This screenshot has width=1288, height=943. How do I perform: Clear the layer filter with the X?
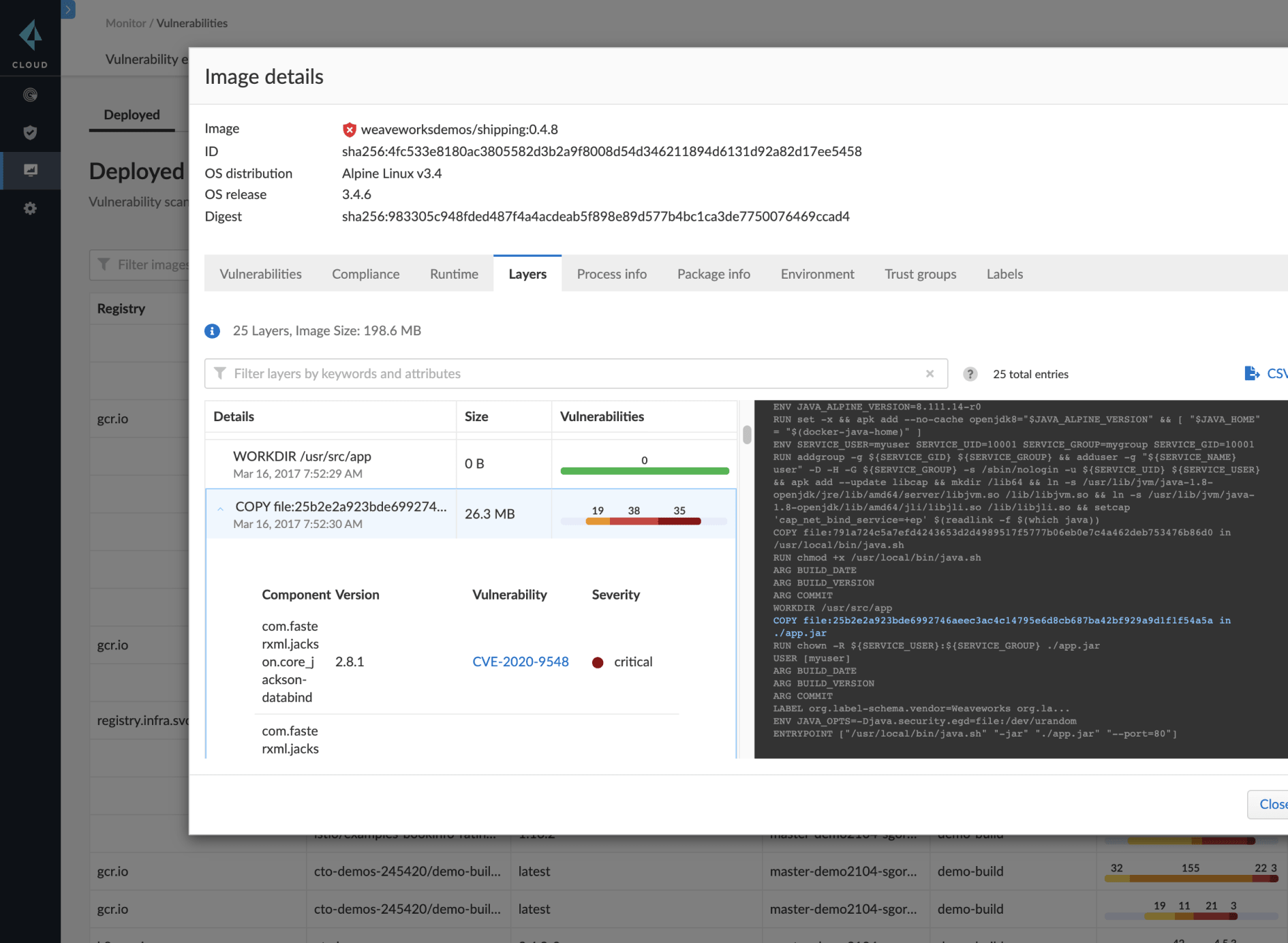pos(930,373)
